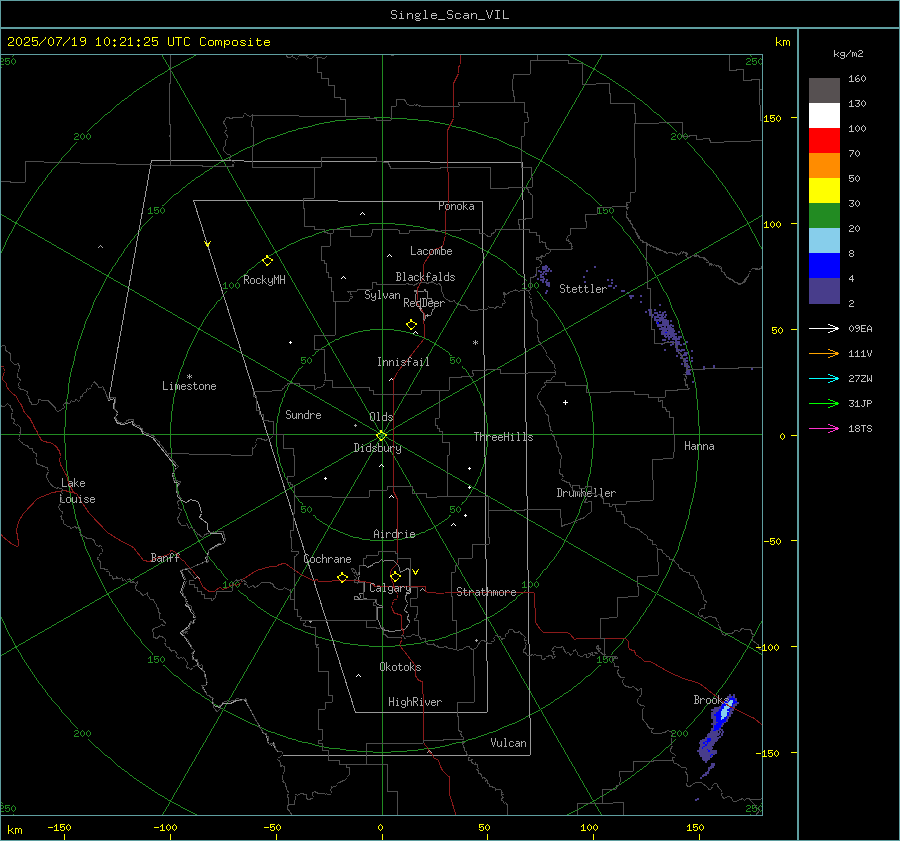Viewport: 900px width, 841px height.
Task: Pick the red 70-100 legend swatch
Action: click(824, 141)
